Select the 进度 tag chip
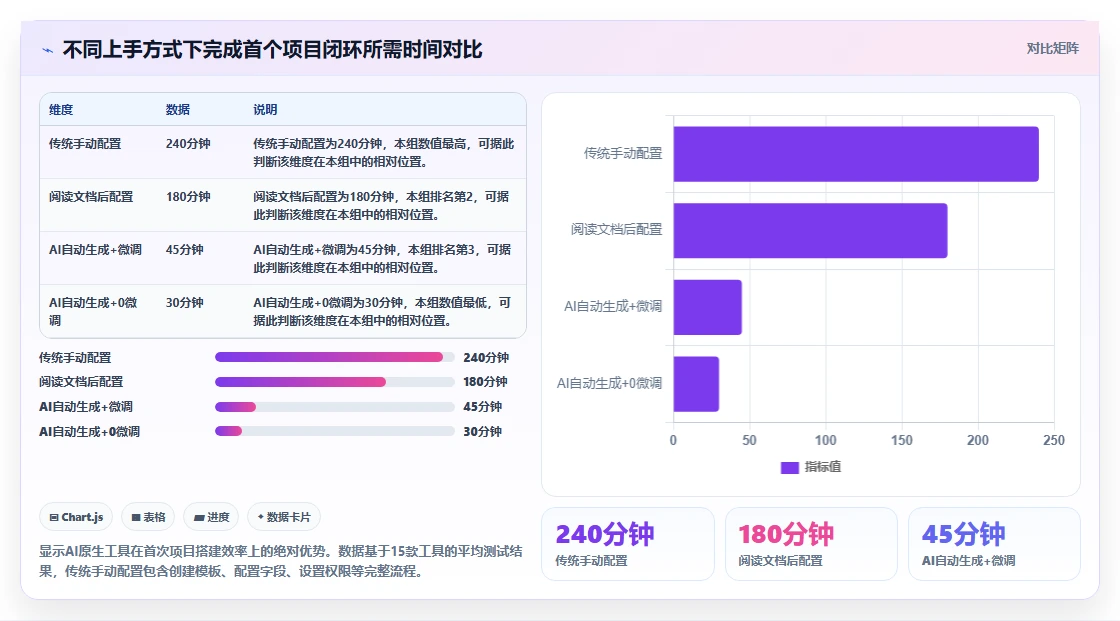This screenshot has width=1120, height=621. pos(211,517)
